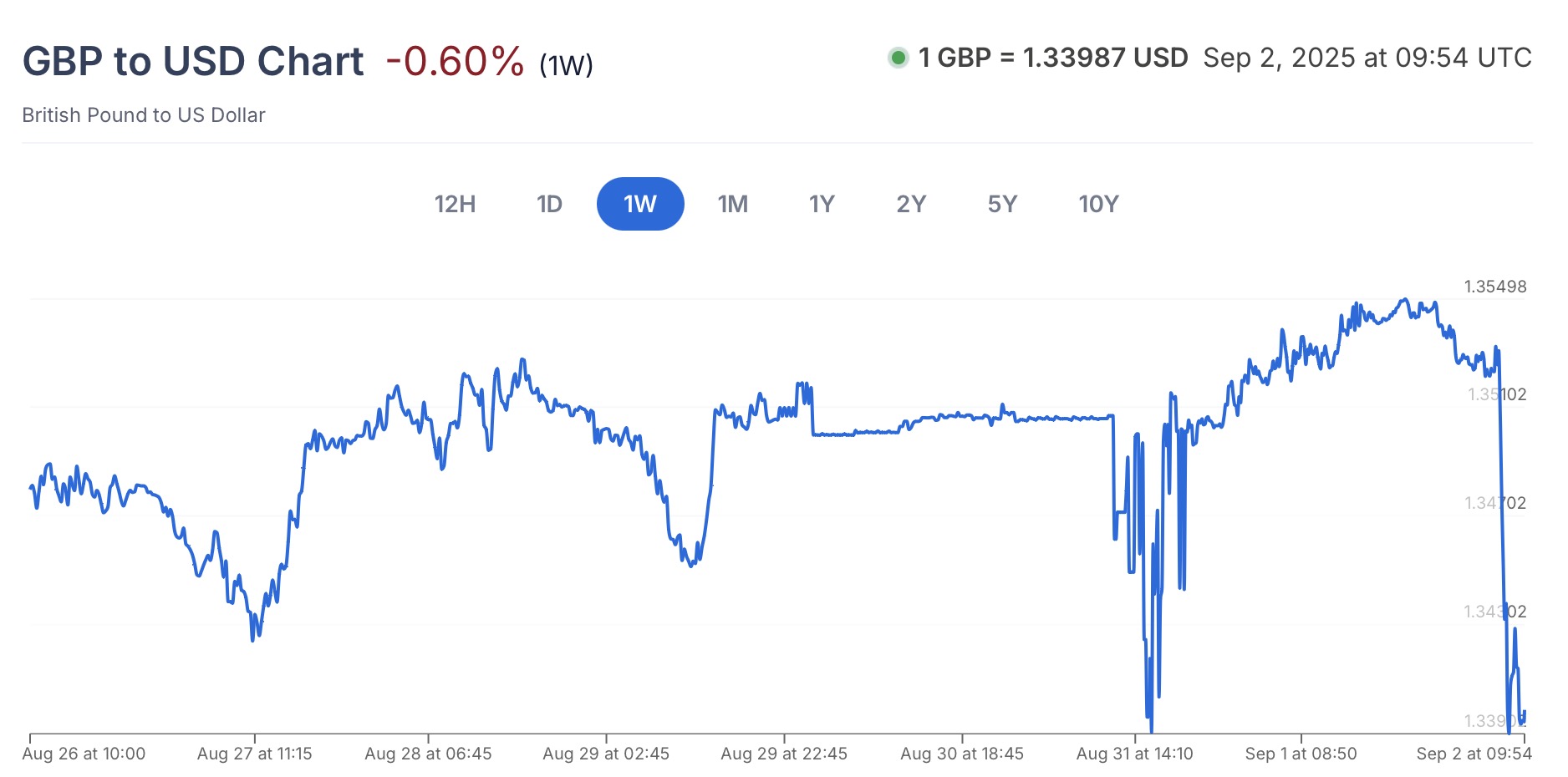This screenshot has height=777, width=1568.
Task: Click the Aug 29 at 22:45 axis label
Action: [784, 754]
